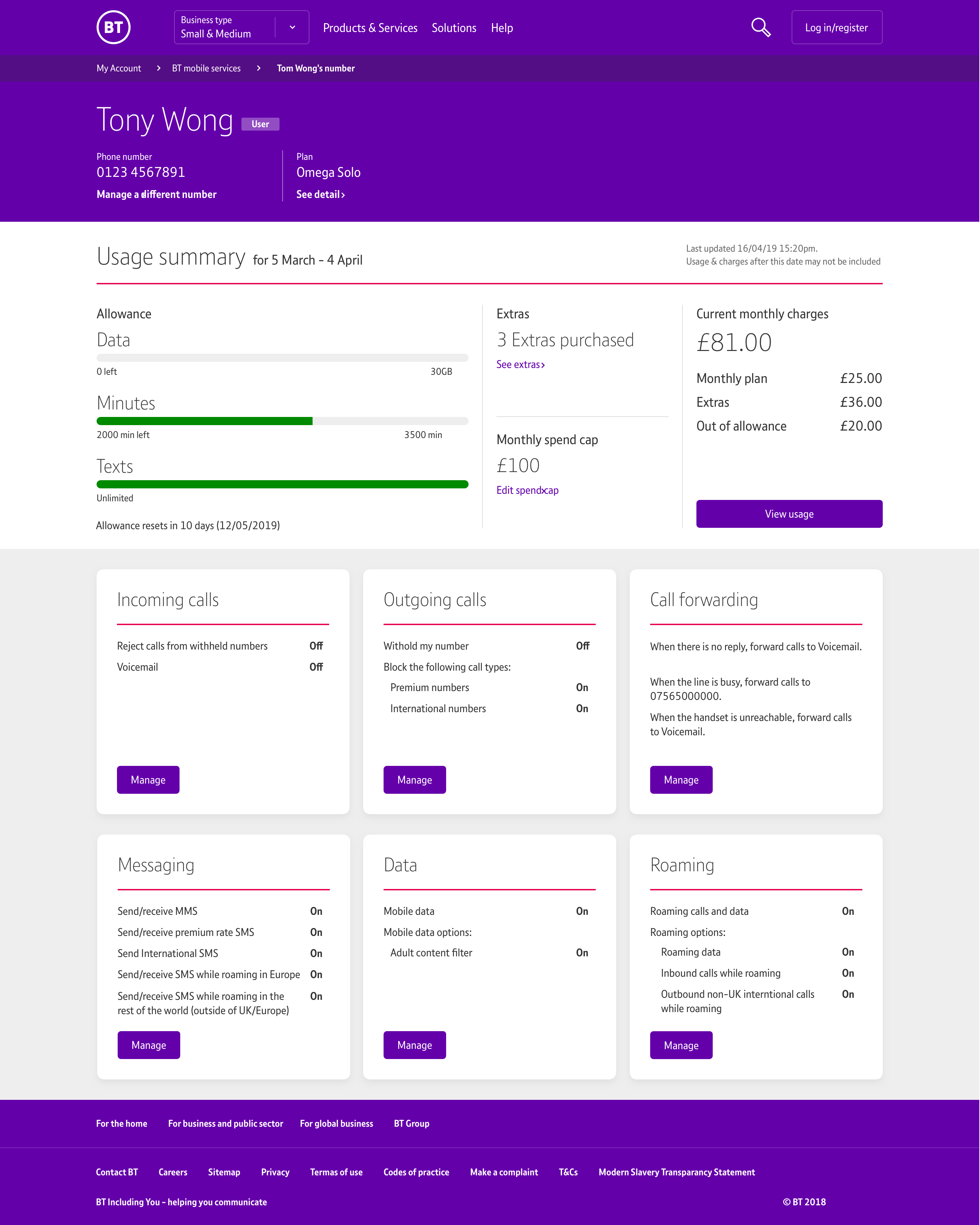Open Products & Services menu
This screenshot has height=1225, width=980.
370,28
